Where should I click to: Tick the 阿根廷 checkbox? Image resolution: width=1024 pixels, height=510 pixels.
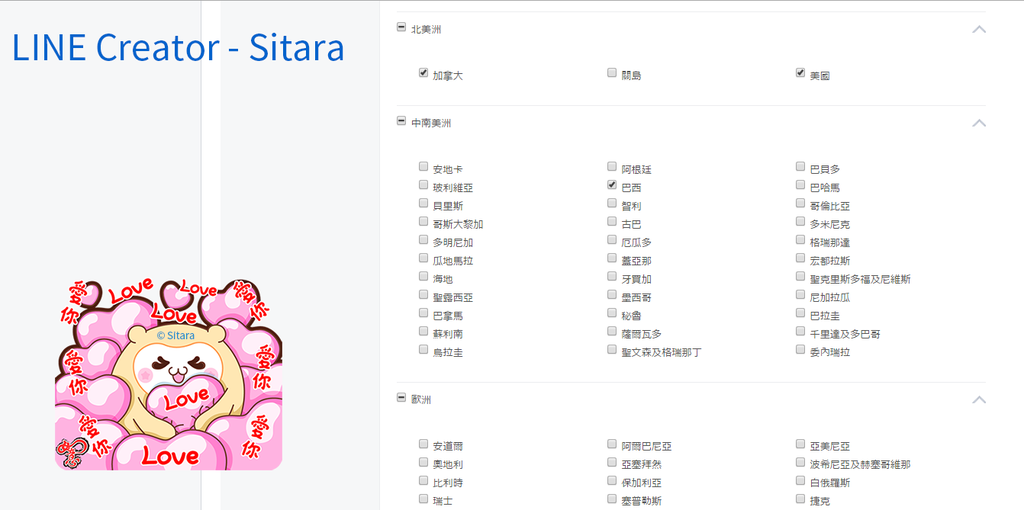[x=612, y=167]
